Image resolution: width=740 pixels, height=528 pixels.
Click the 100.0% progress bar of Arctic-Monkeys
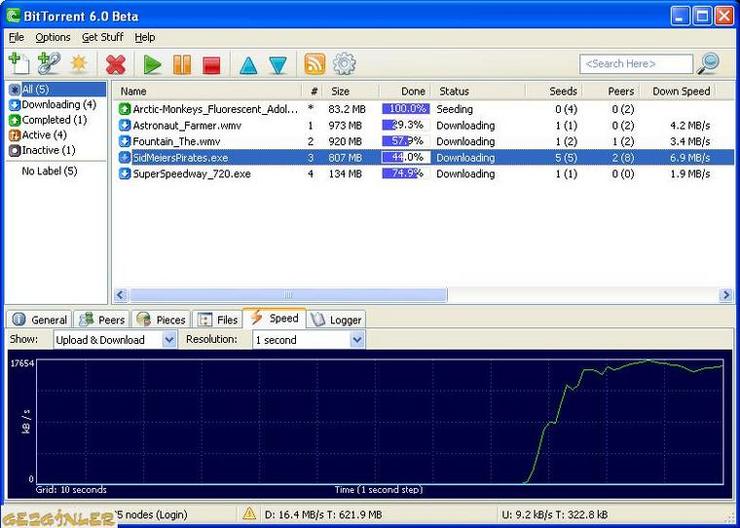coord(405,109)
